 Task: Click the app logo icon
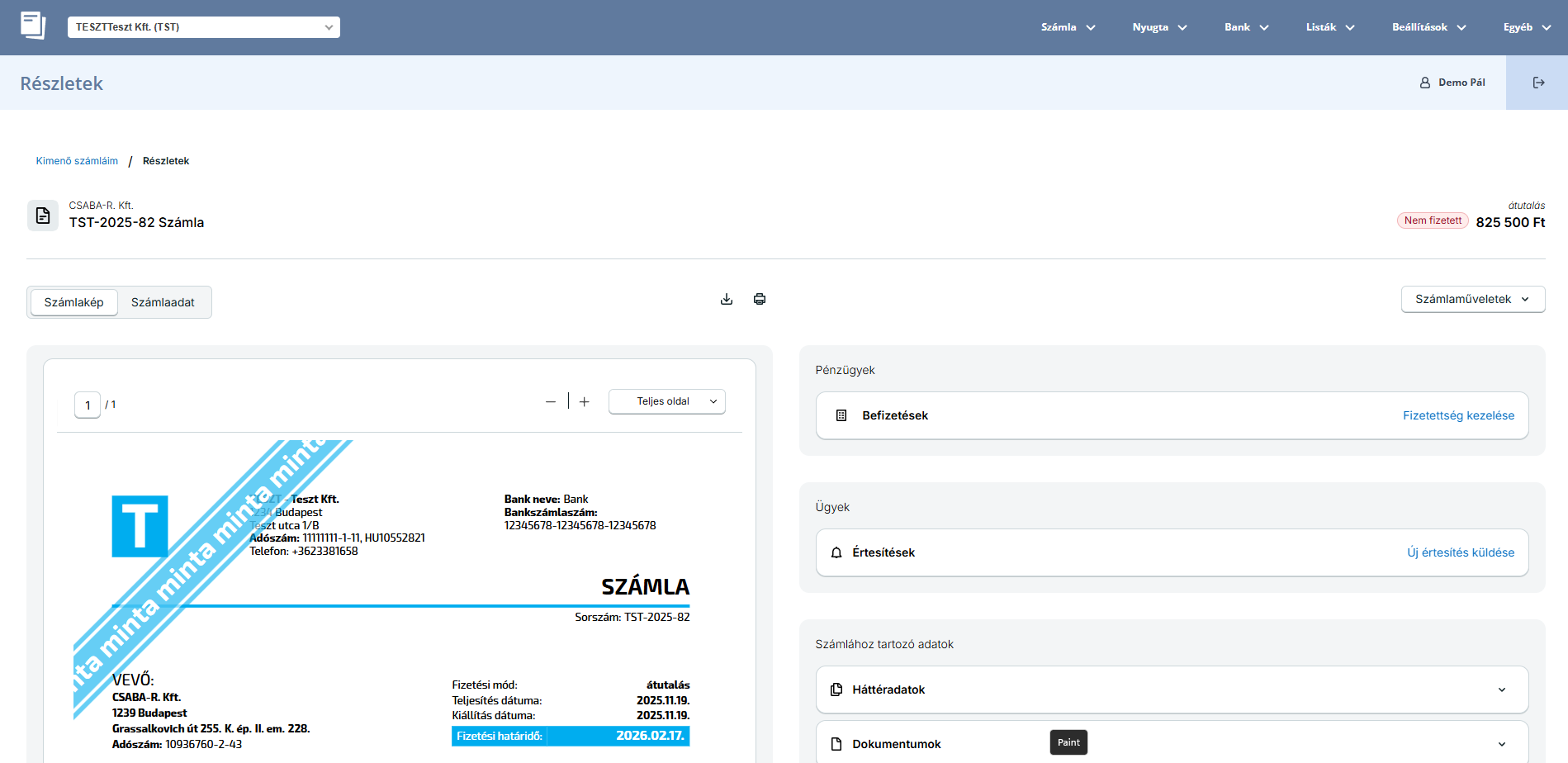point(33,26)
